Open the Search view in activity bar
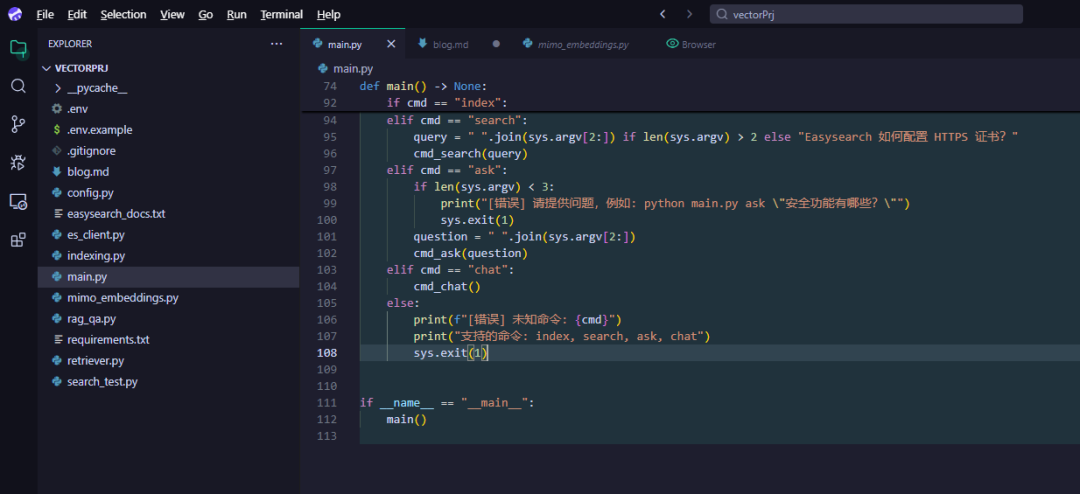 (x=19, y=86)
